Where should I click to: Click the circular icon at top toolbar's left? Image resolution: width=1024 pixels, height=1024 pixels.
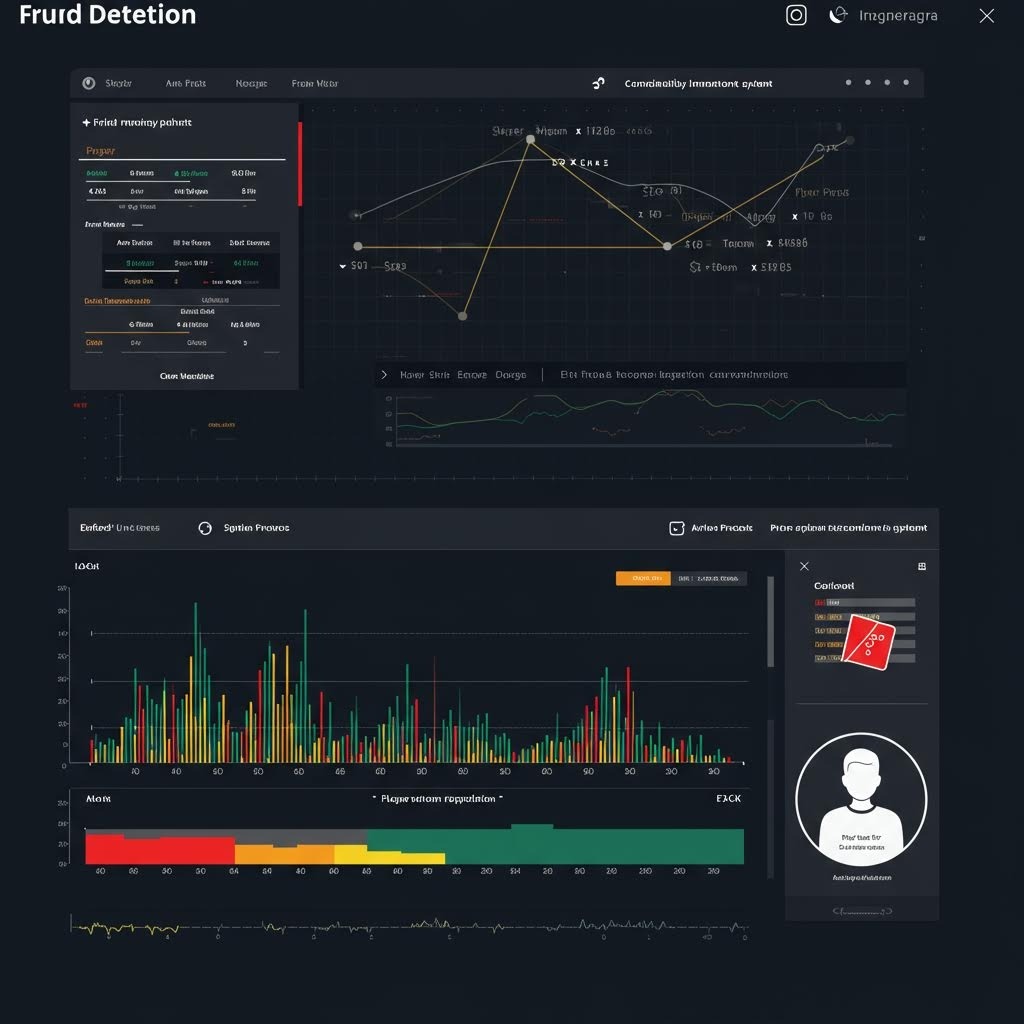88,84
